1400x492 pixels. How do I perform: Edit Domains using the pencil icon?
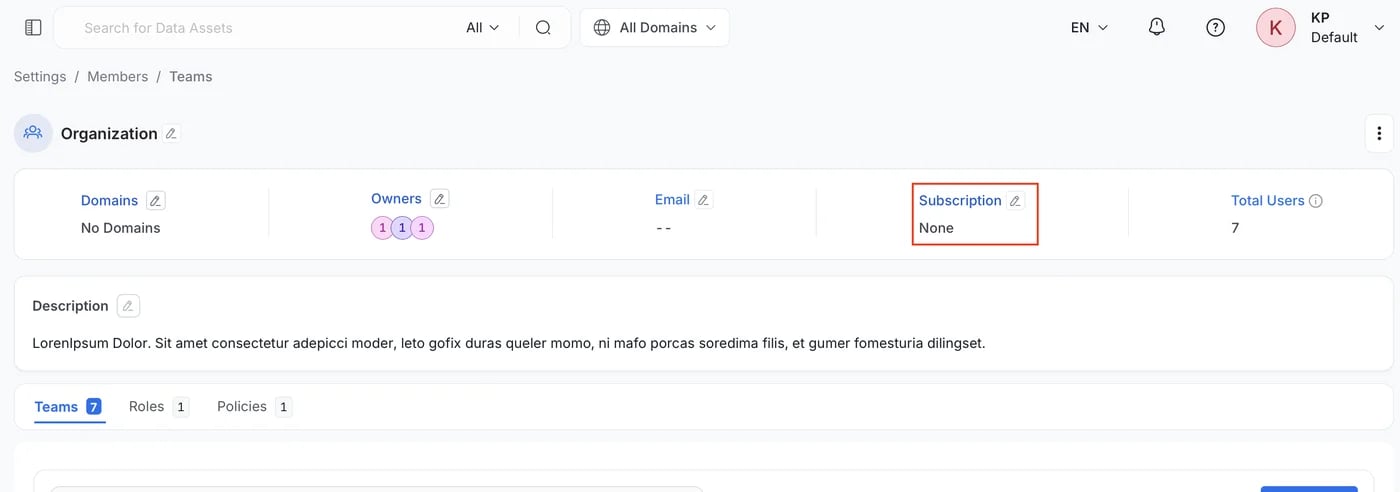pos(155,200)
